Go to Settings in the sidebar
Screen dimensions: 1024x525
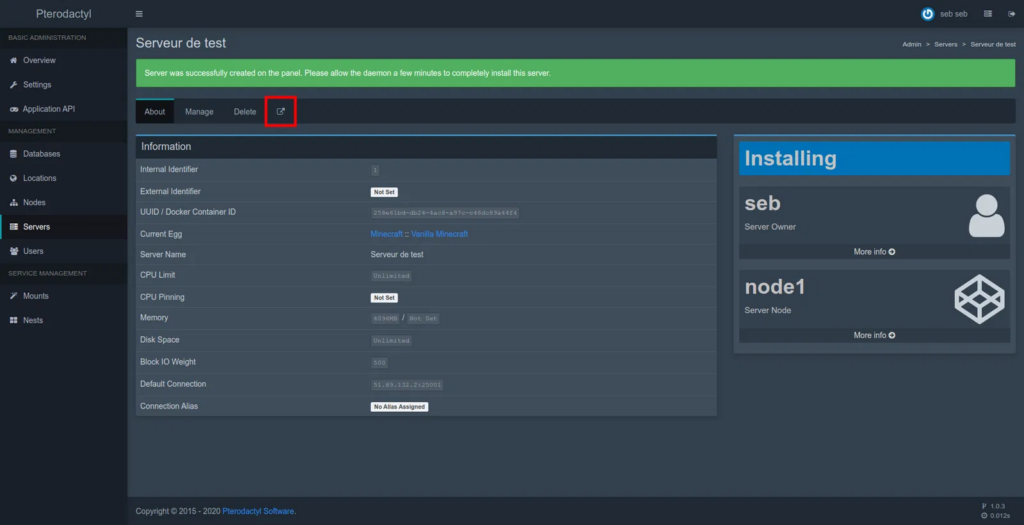pyautogui.click(x=37, y=85)
